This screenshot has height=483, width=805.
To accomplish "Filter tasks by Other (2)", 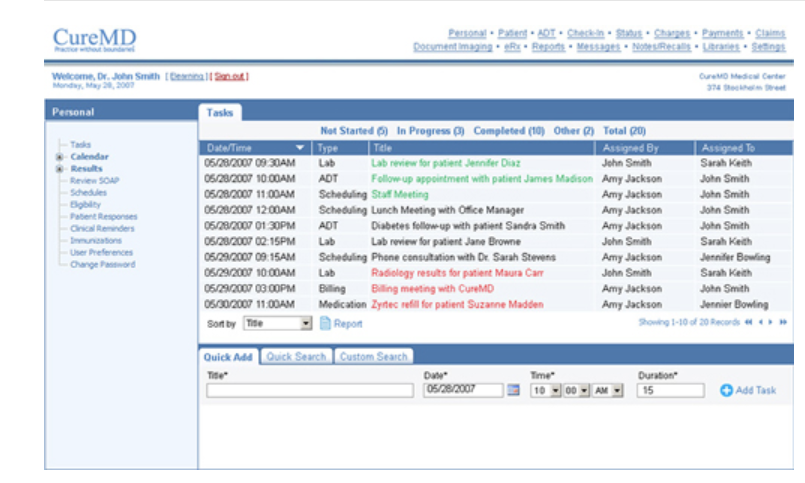I will [x=573, y=131].
